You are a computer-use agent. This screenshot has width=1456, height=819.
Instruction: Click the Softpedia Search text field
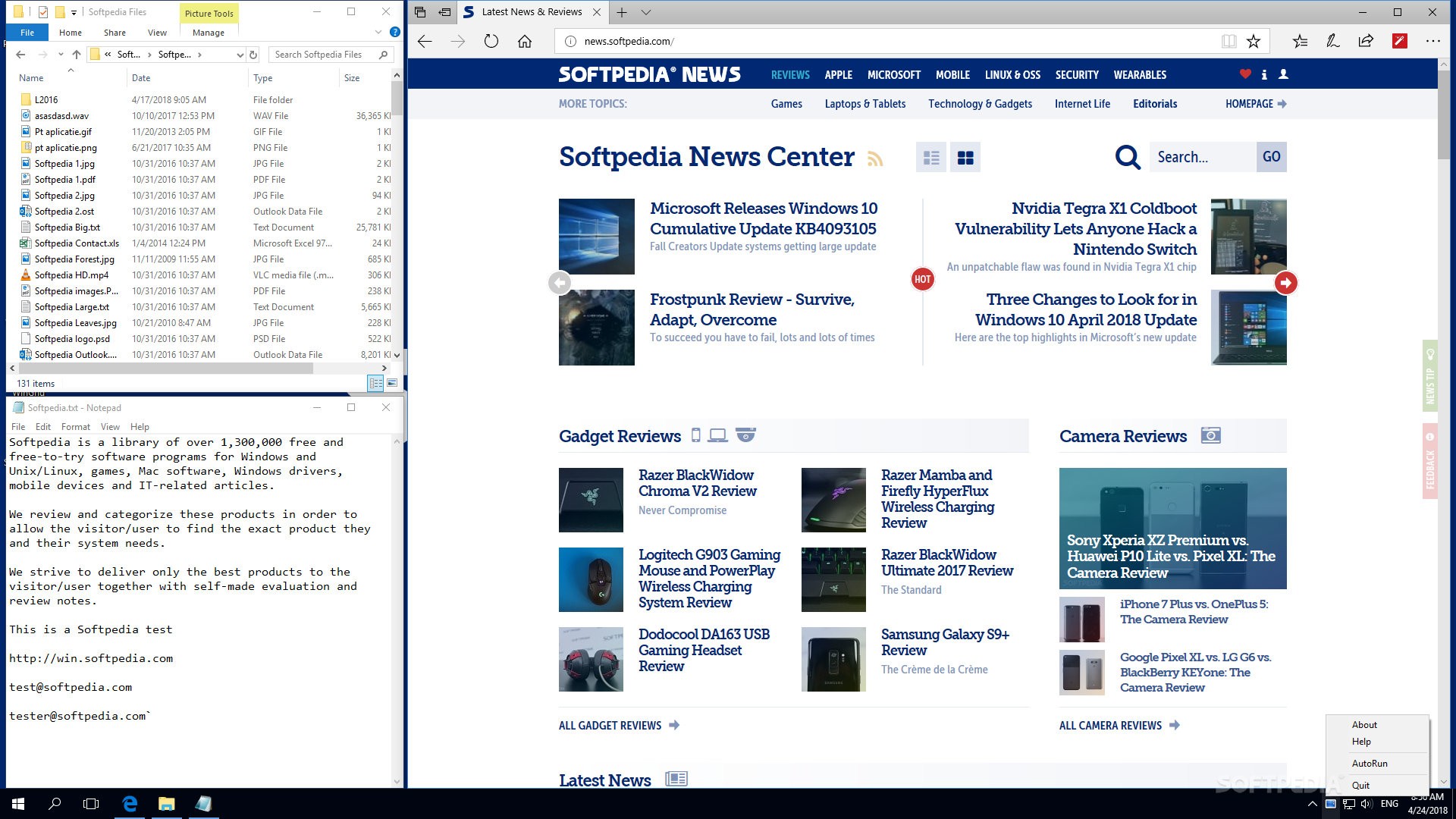1203,157
